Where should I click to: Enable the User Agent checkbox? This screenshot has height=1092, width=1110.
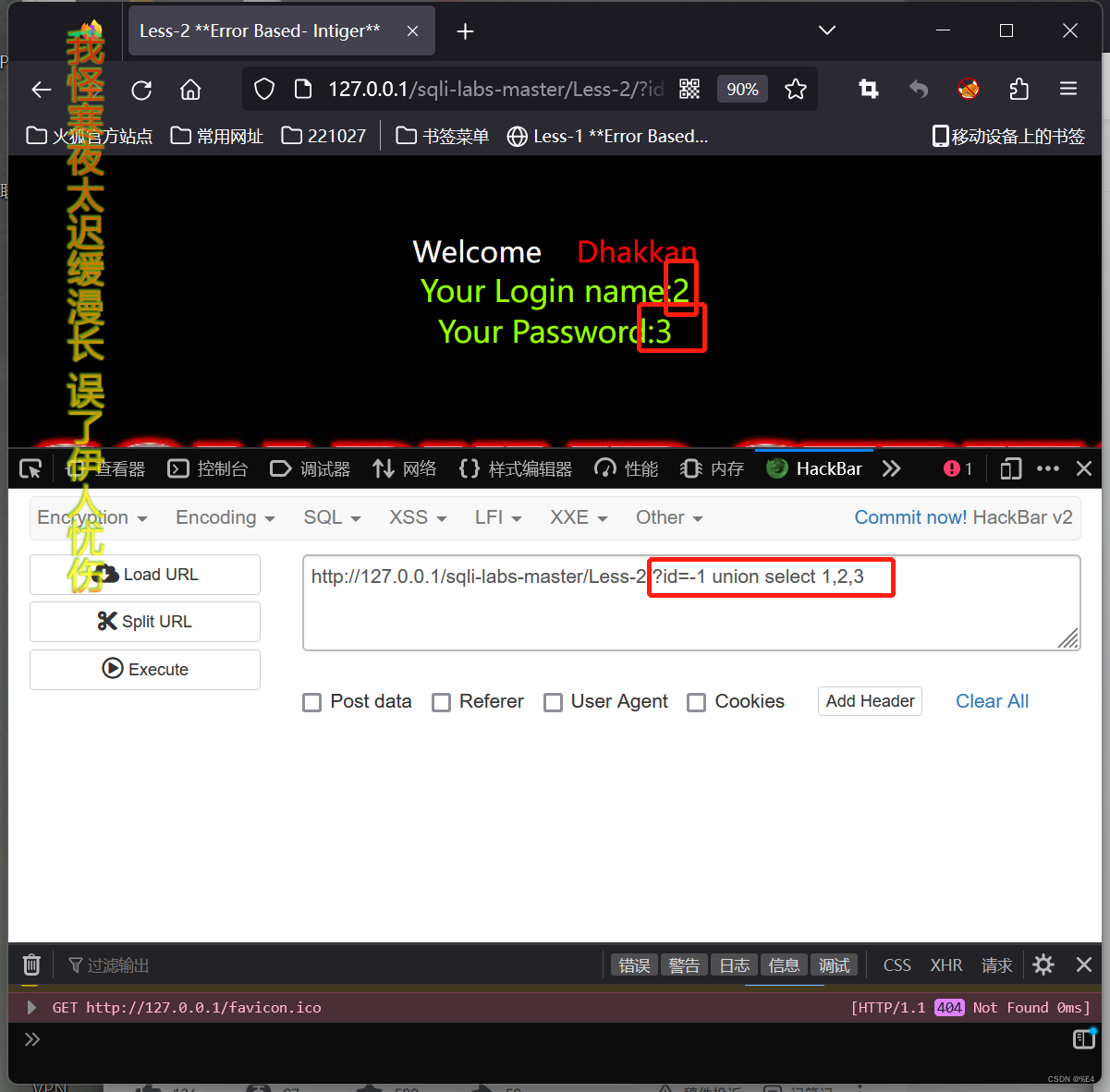(x=553, y=702)
